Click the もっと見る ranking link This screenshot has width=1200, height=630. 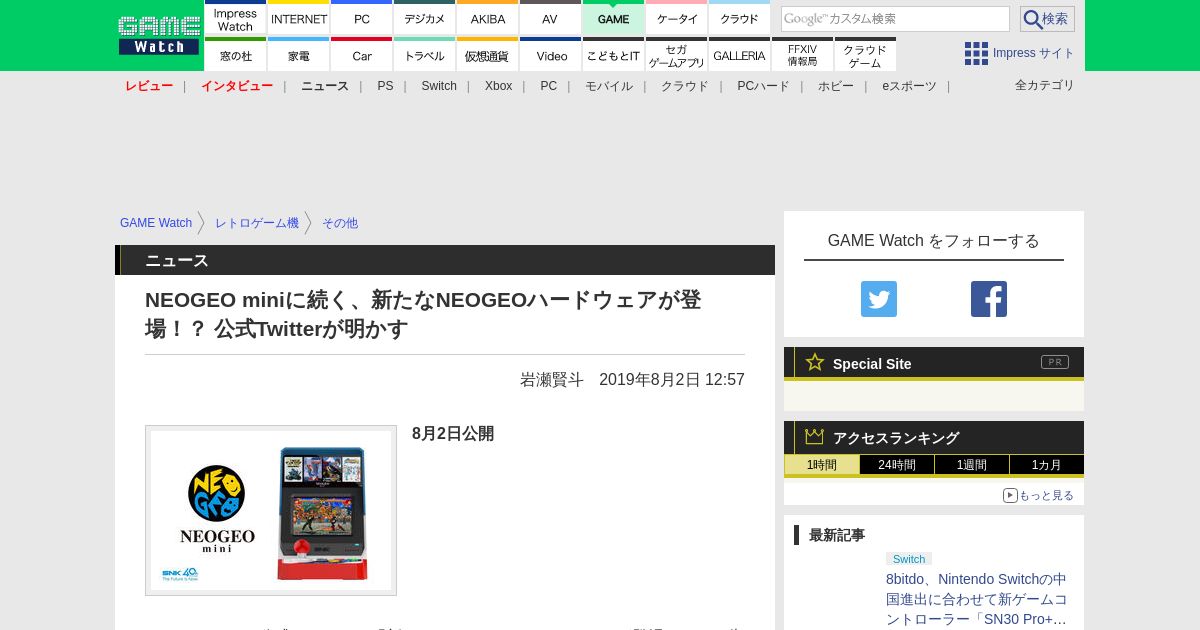tap(1038, 495)
